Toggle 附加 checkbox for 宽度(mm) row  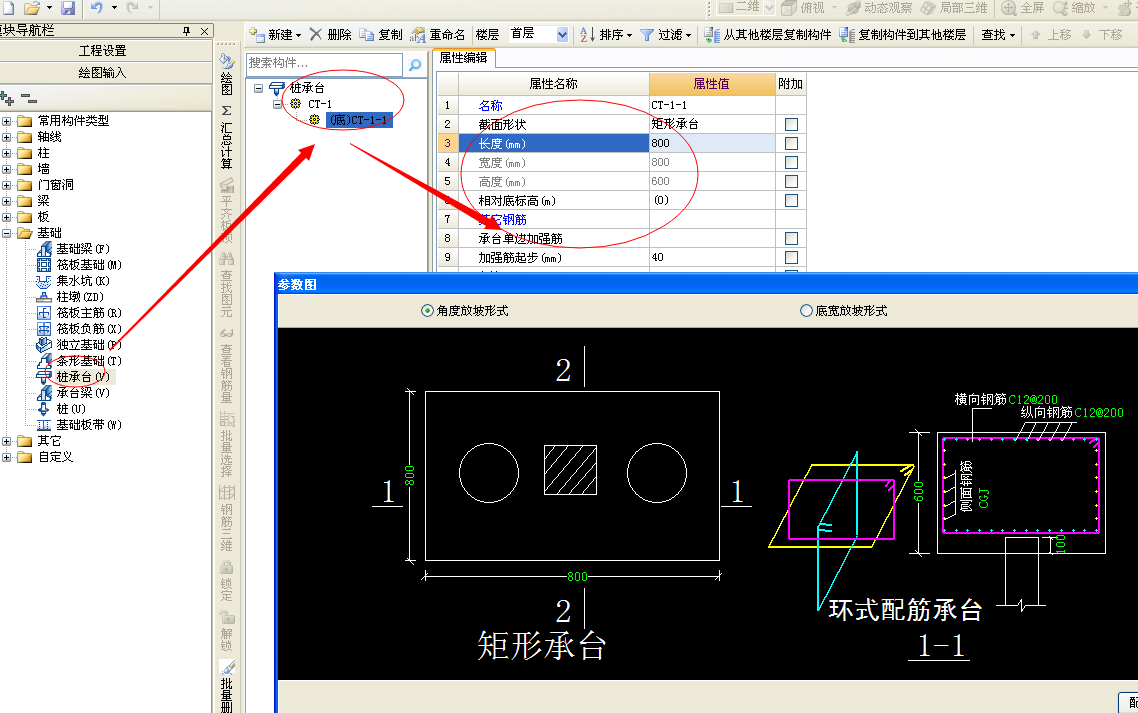click(x=791, y=162)
